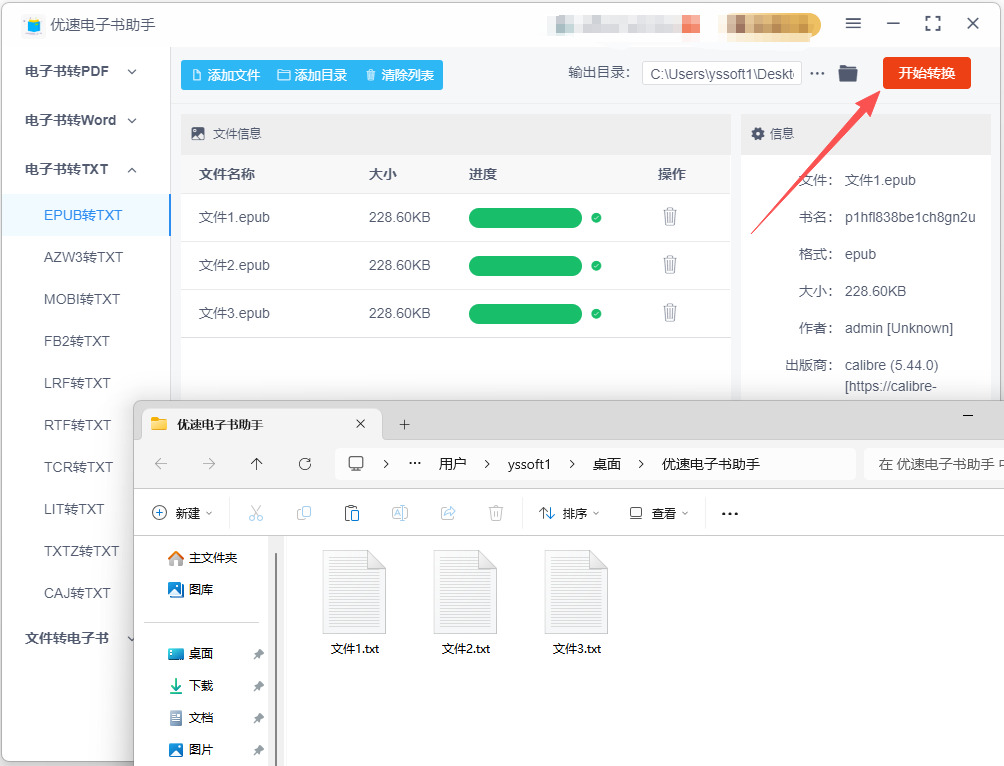The image size is (1004, 766).
Task: Unpin 下载 from quick access
Action: tap(258, 686)
